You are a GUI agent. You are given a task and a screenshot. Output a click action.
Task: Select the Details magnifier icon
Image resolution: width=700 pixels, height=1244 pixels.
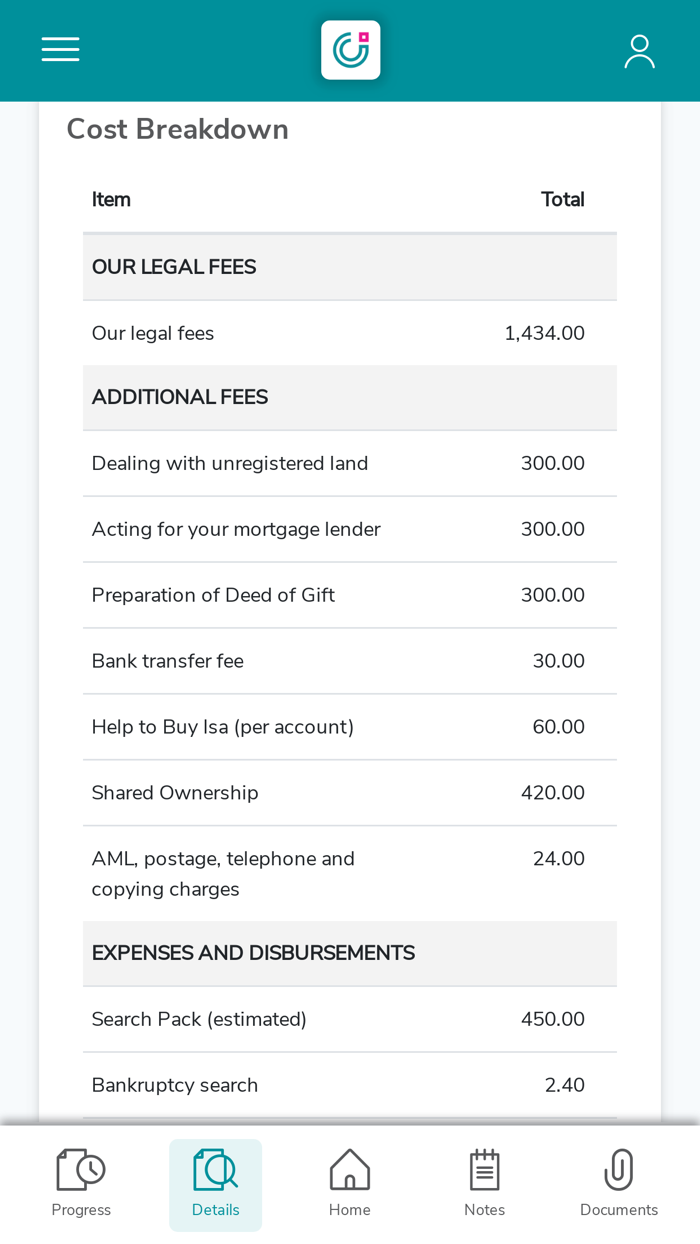[x=215, y=1170]
